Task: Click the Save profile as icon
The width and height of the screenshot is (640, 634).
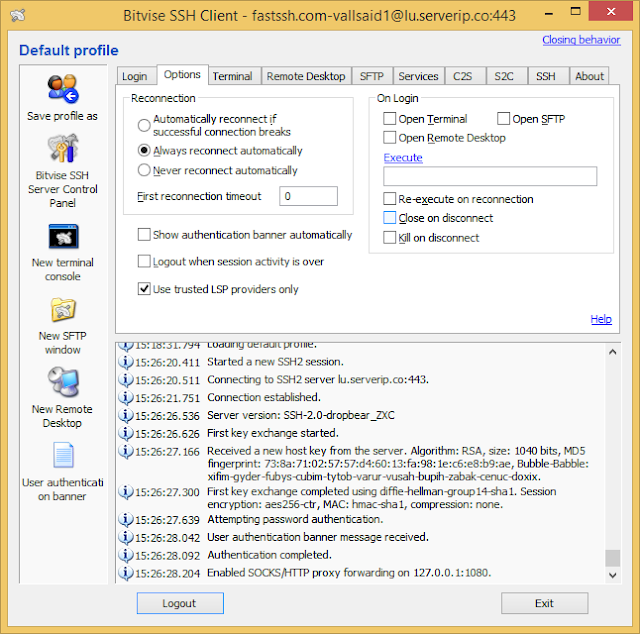Action: [x=62, y=89]
